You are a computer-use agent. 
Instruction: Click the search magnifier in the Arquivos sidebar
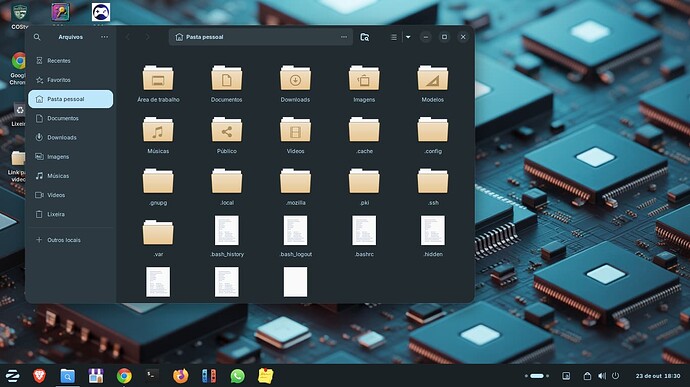click(37, 37)
